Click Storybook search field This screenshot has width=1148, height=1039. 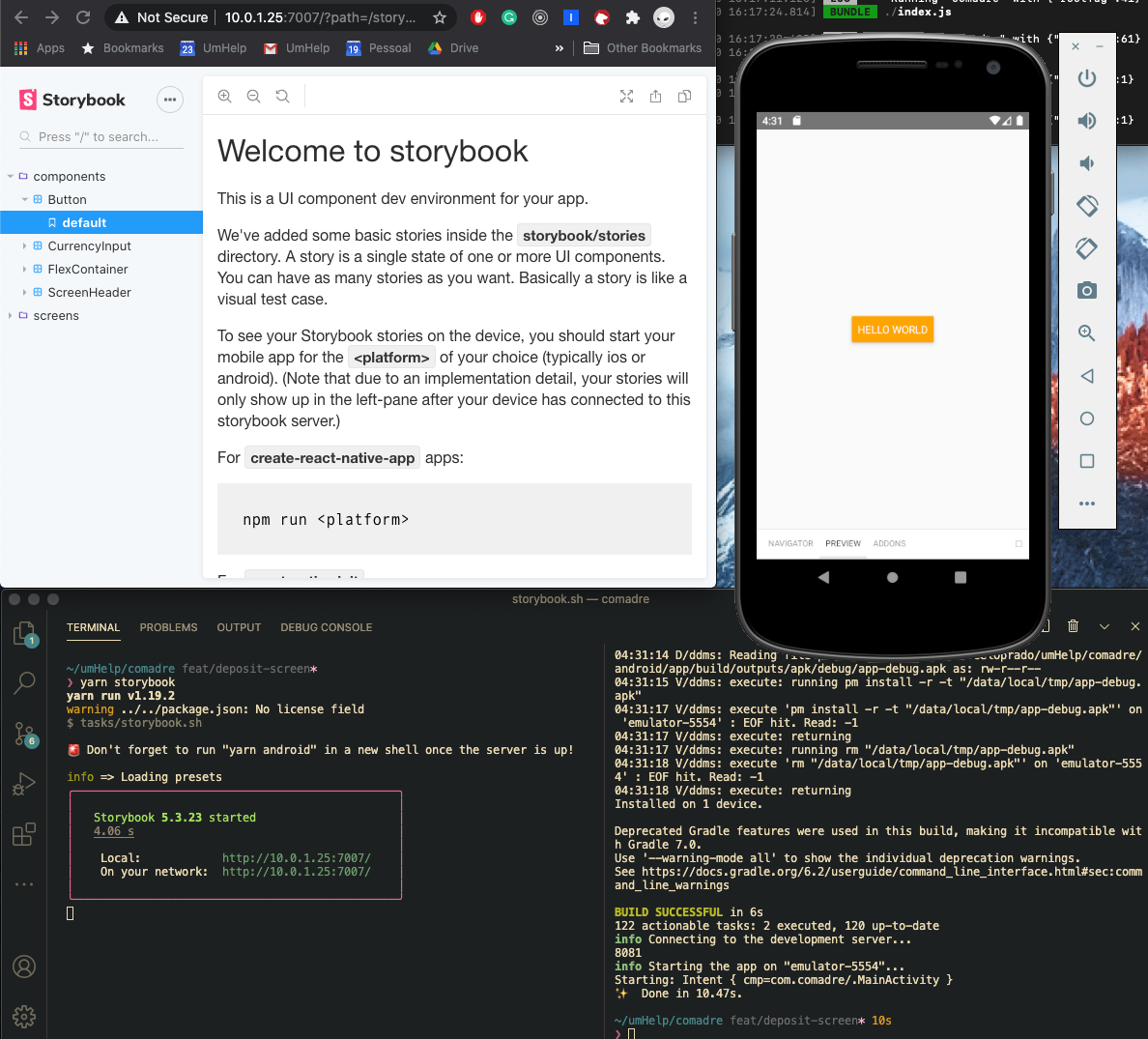pos(101,137)
